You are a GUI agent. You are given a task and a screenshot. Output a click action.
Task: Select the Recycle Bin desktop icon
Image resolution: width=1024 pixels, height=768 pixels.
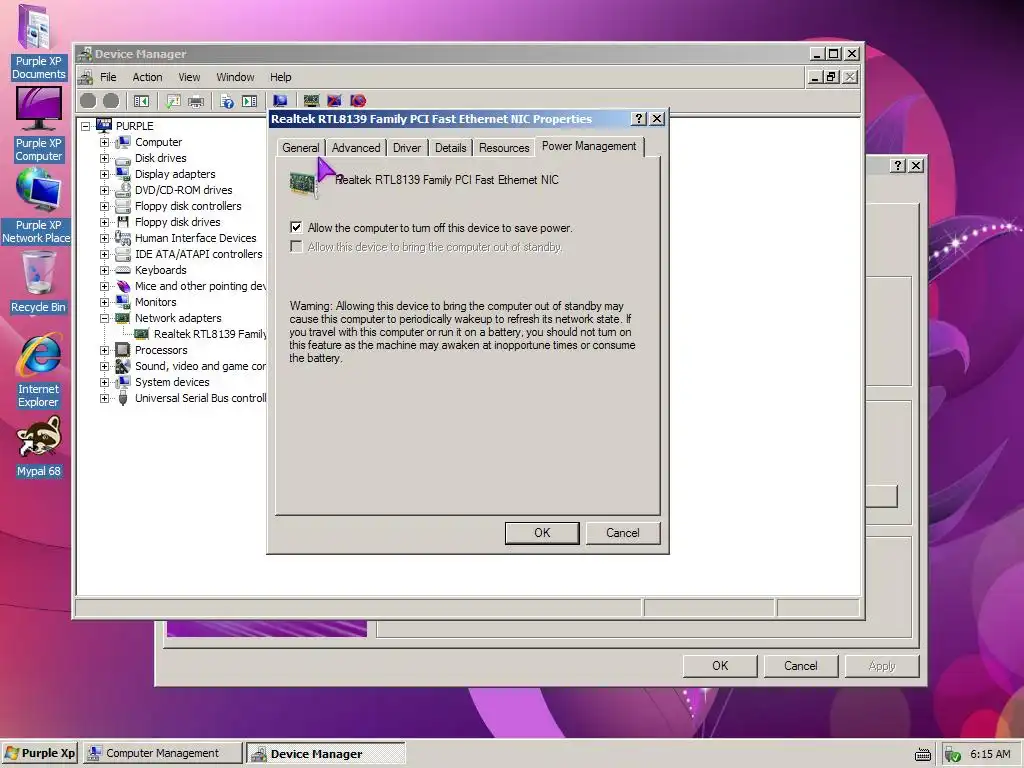point(38,282)
